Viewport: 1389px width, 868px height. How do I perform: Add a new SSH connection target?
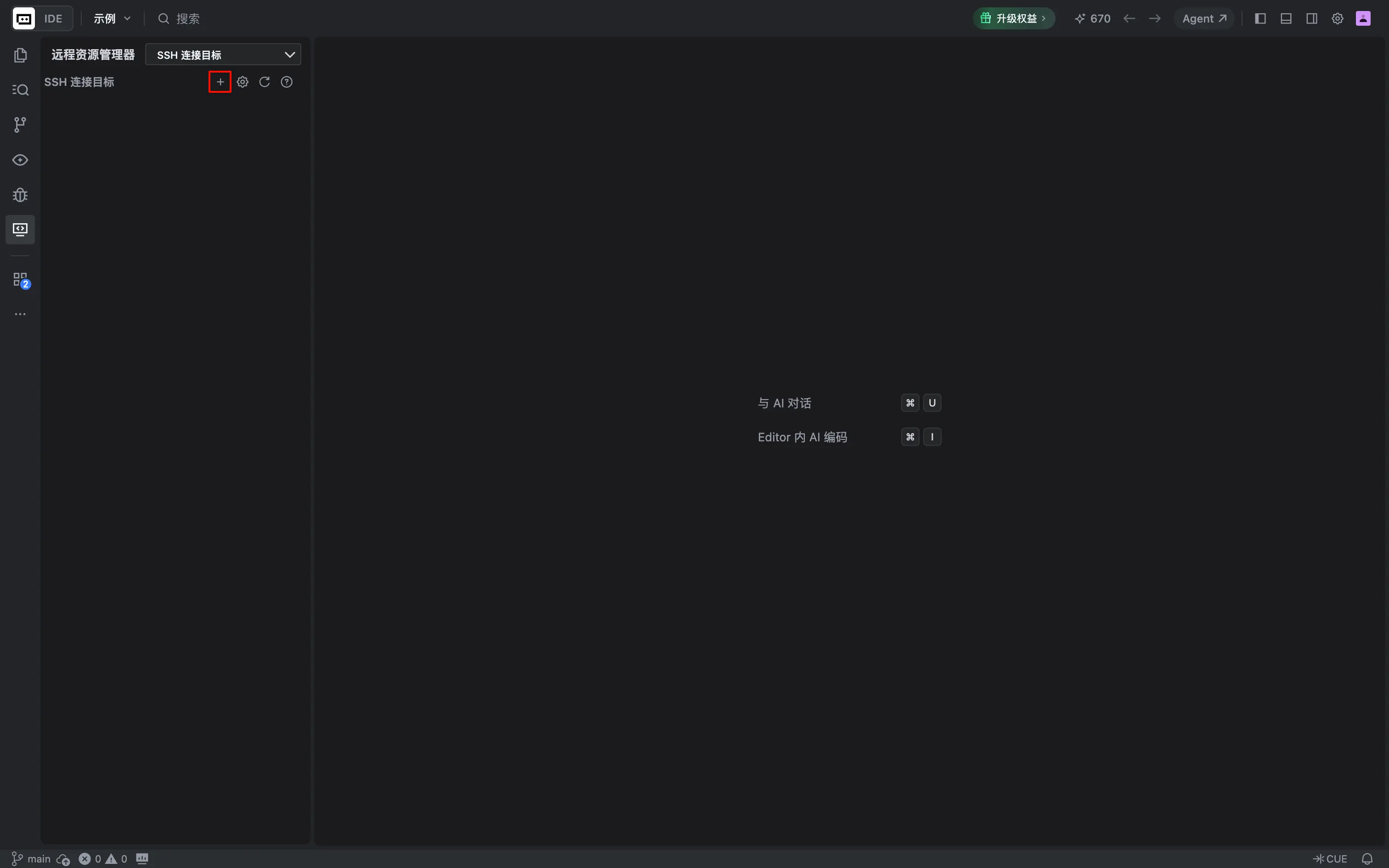220,82
